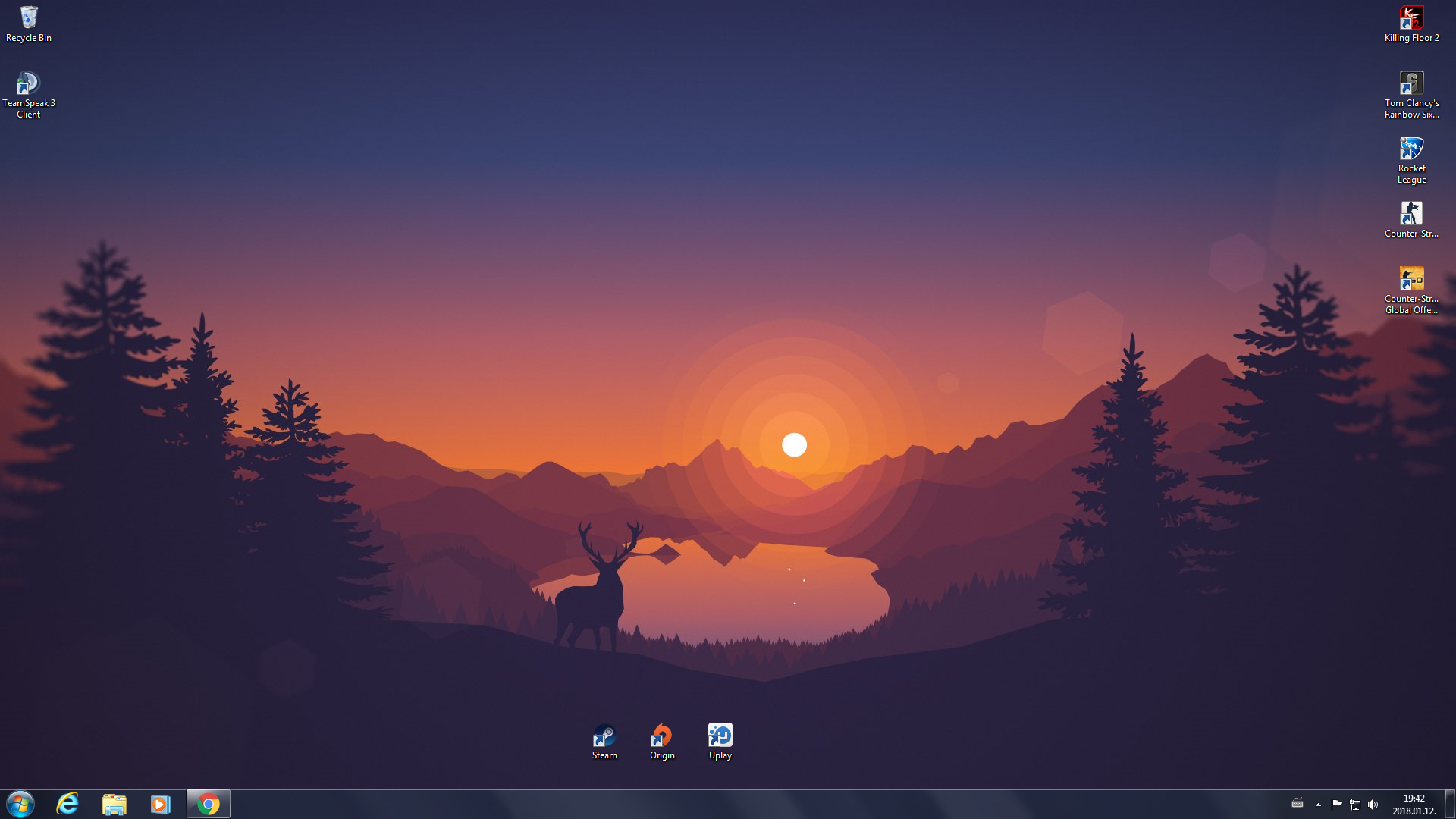Select the Recycle Bin desktop icon
Image resolution: width=1456 pixels, height=819 pixels.
point(29,24)
